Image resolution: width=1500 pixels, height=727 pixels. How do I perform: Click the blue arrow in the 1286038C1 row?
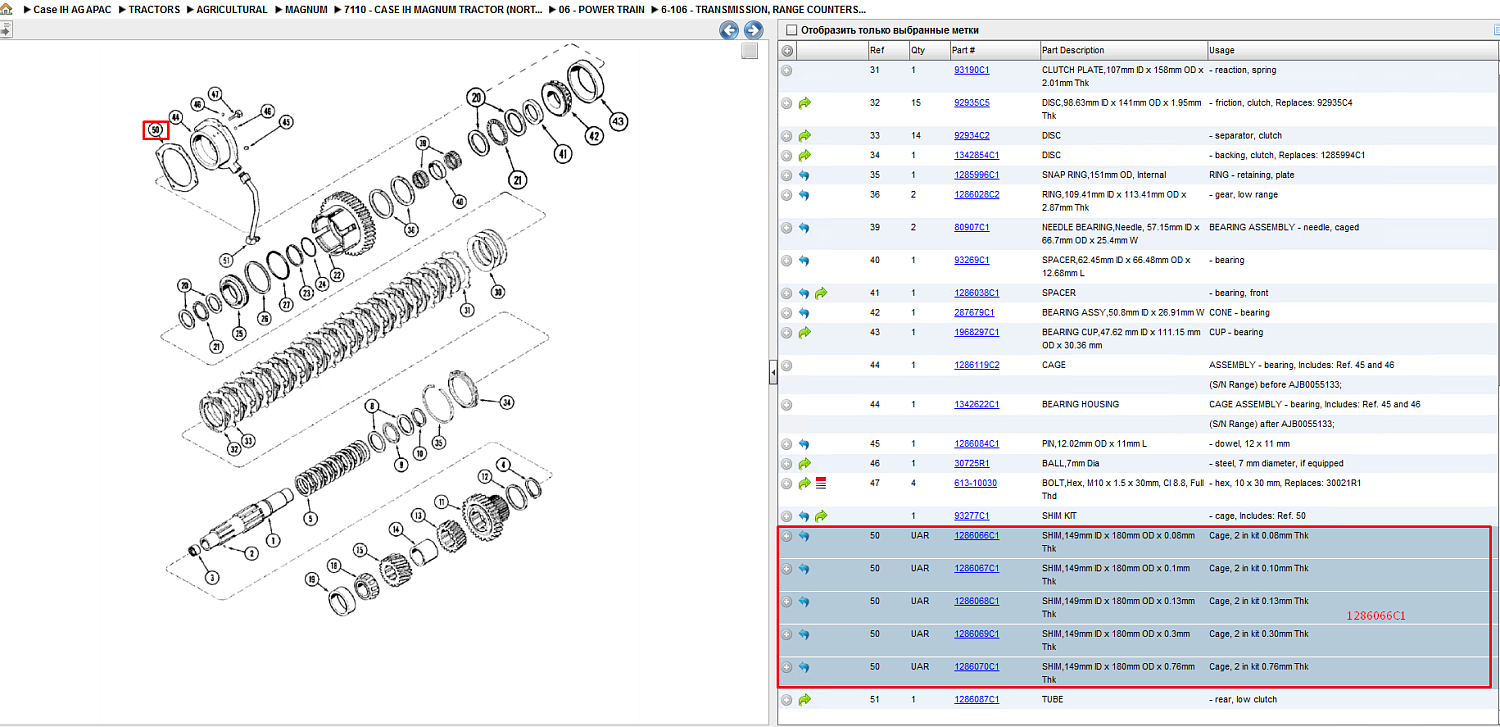pyautogui.click(x=804, y=294)
